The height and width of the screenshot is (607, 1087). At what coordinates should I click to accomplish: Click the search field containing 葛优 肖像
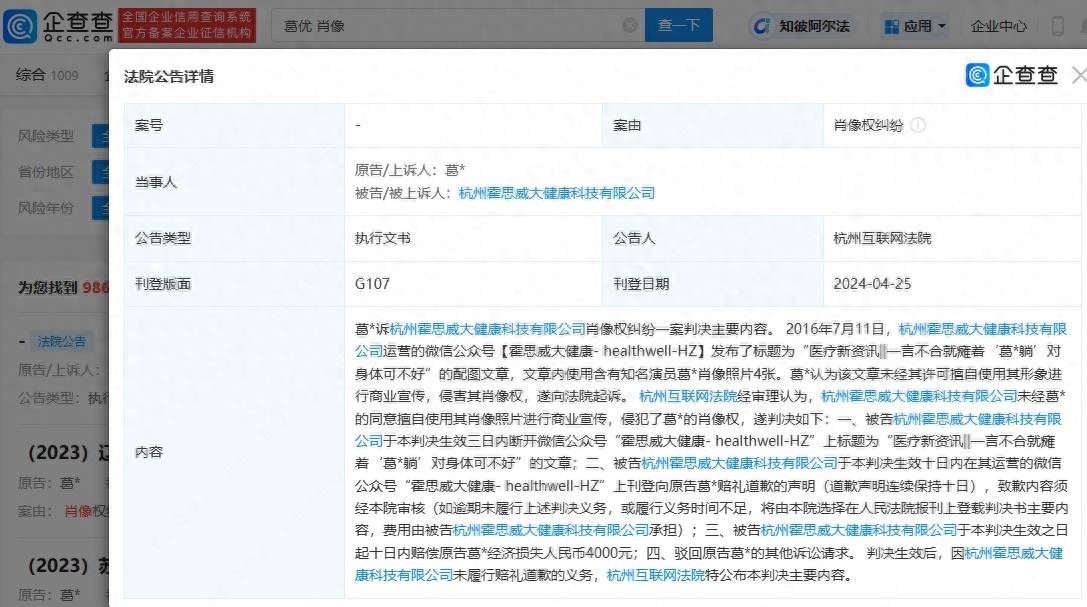(x=450, y=26)
